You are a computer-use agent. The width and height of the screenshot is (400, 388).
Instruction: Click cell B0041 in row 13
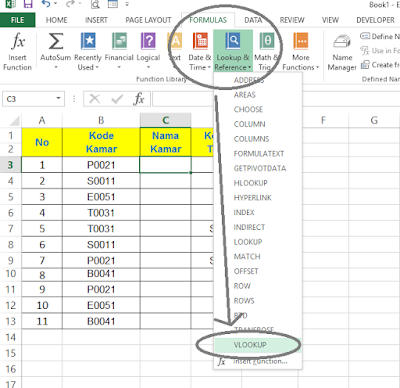[101, 321]
